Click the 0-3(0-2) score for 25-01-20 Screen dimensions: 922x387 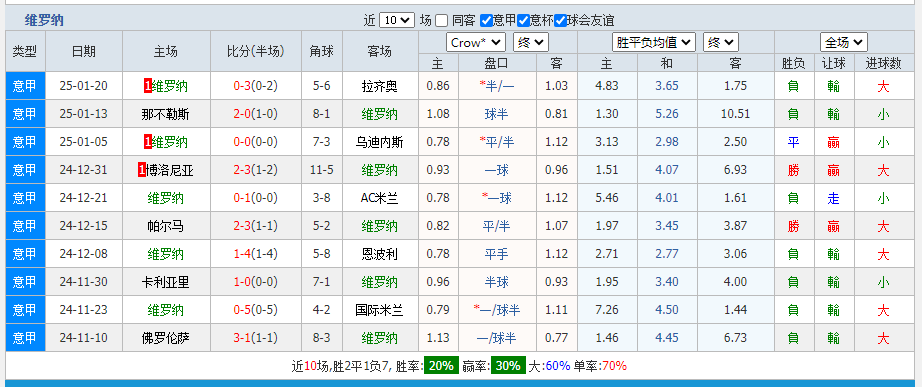[x=255, y=86]
